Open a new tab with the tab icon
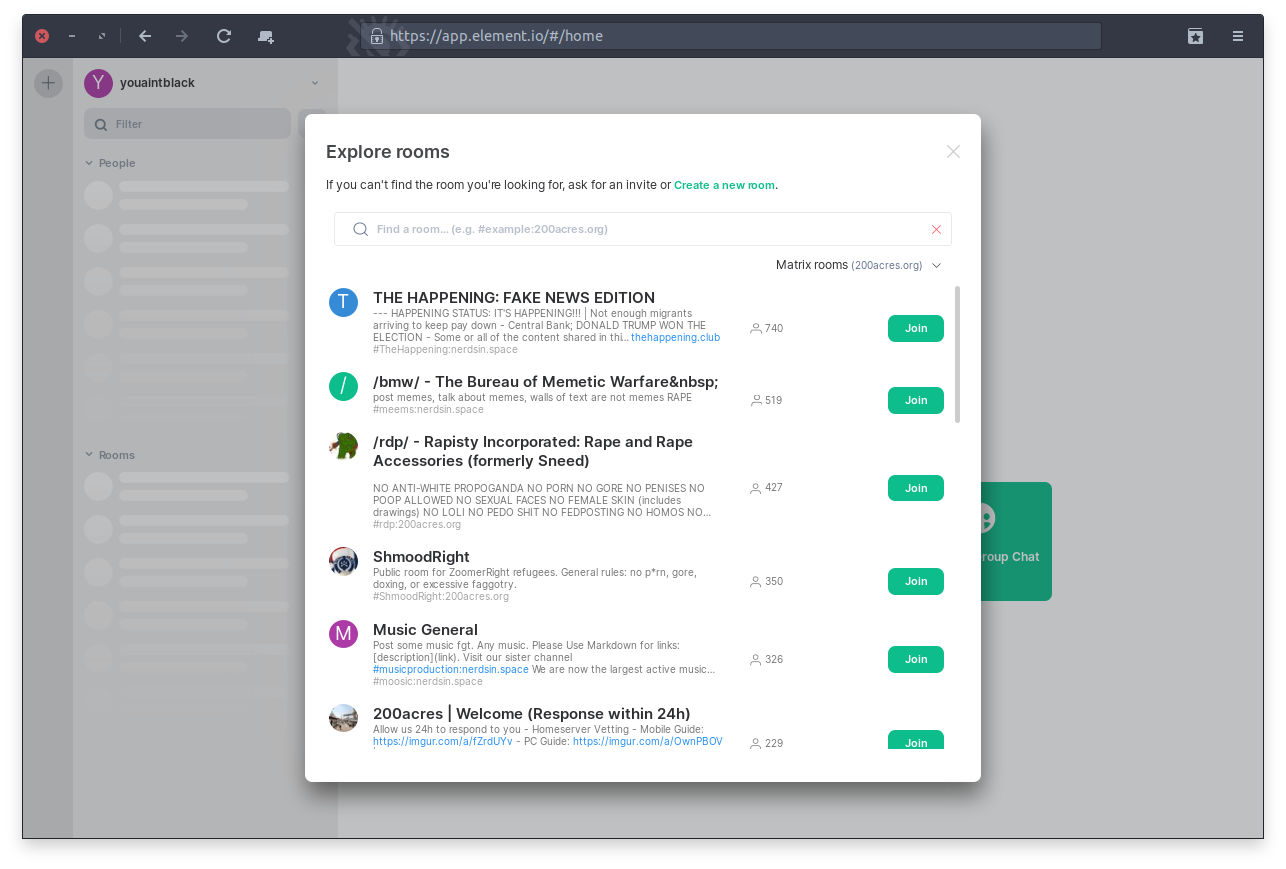Viewport: 1286px width, 869px height. [265, 36]
